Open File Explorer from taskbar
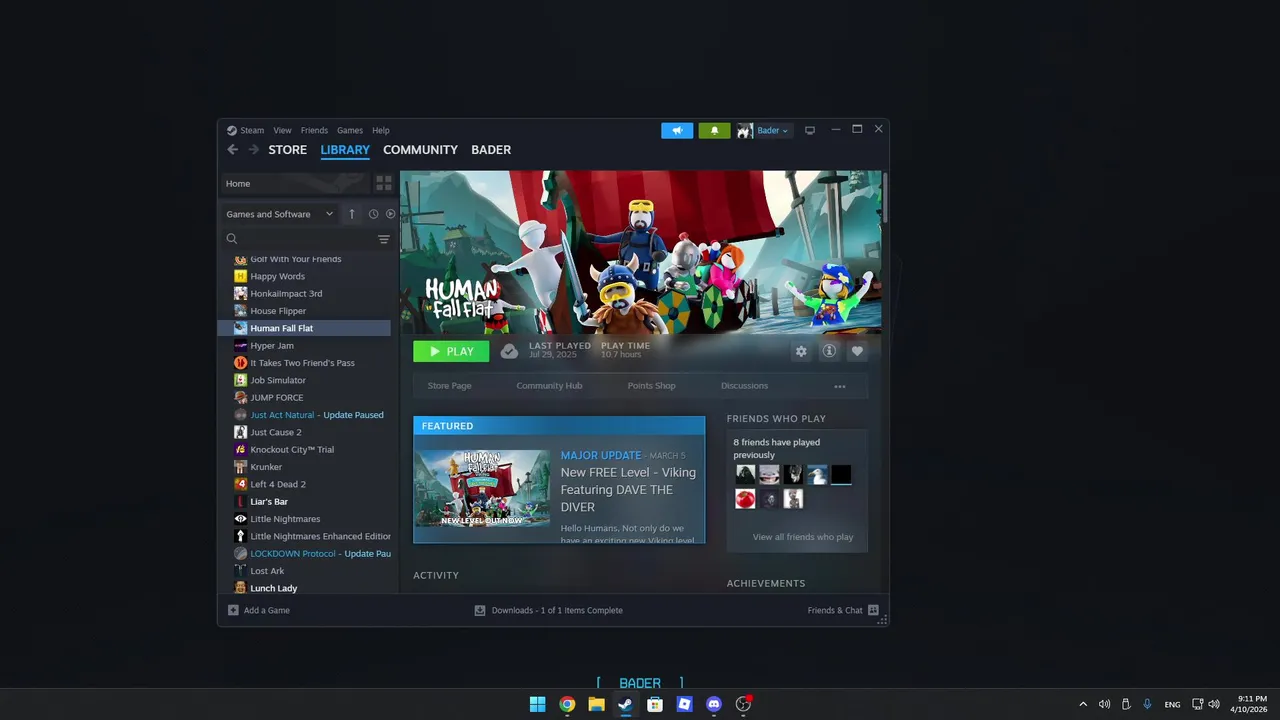This screenshot has width=1280, height=720. [x=596, y=704]
